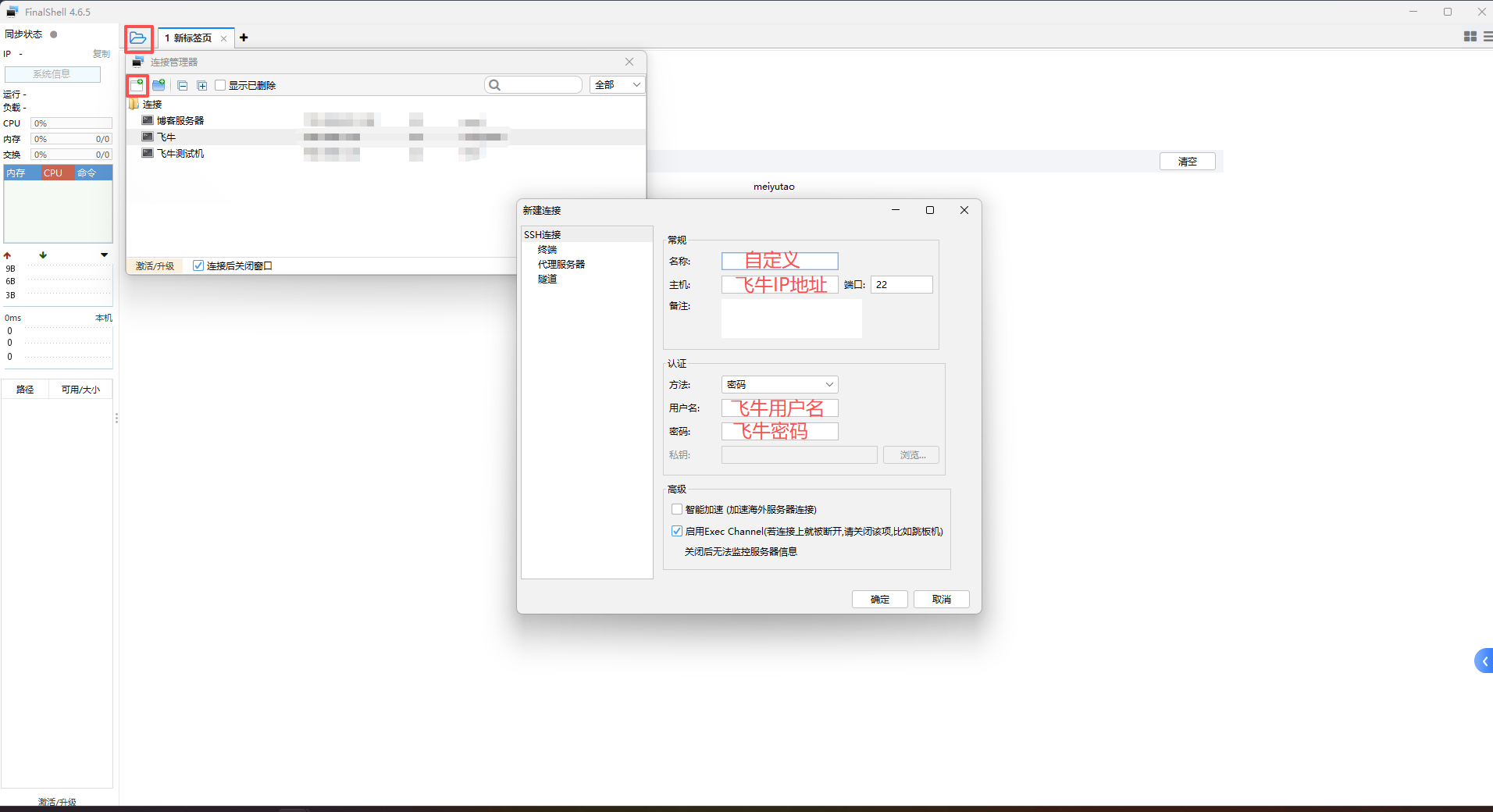Open the authentication 方法 dropdown
This screenshot has width=1493, height=812.
click(x=779, y=384)
